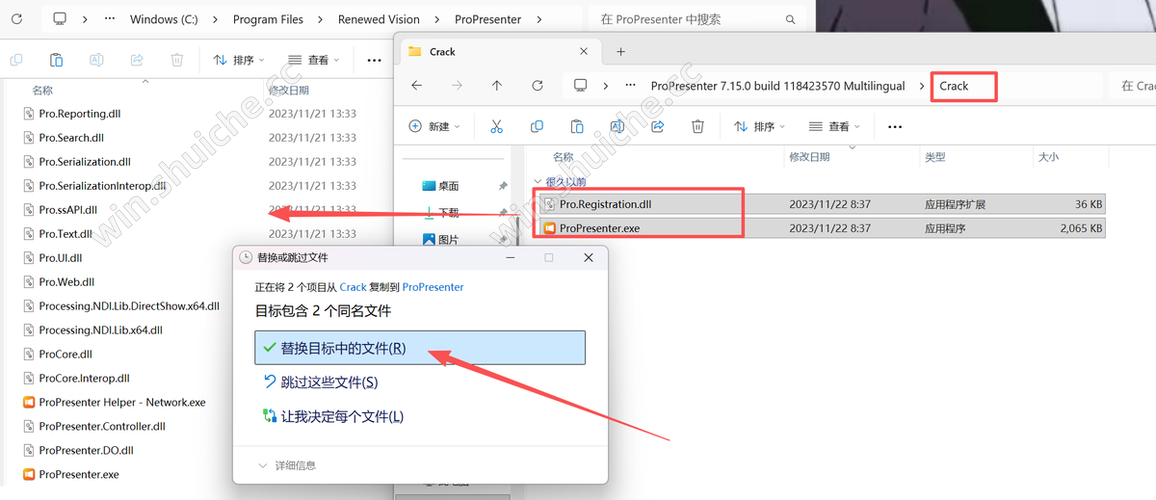The image size is (1156, 500).
Task: Open 排序 dropdown in ProPresenter window
Action: click(239, 60)
